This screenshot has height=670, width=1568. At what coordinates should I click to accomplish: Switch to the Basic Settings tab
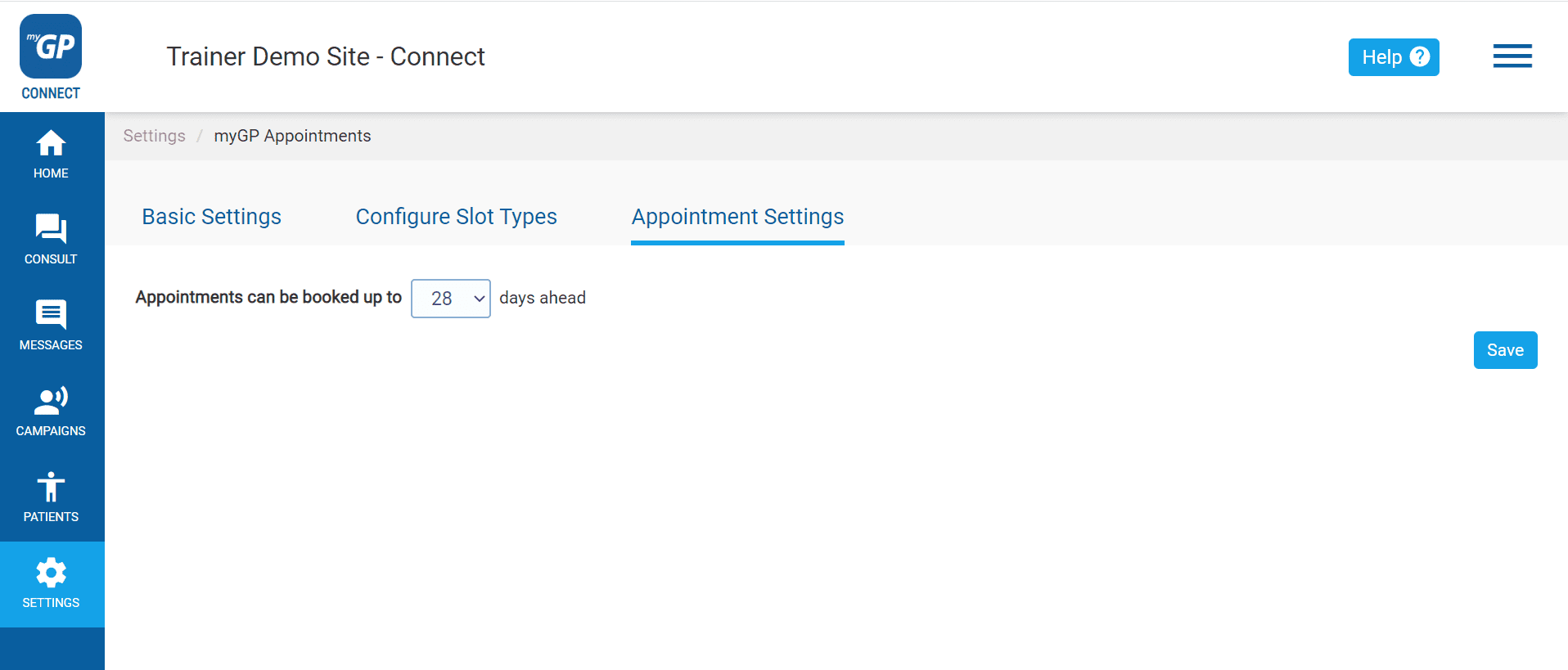pos(211,217)
